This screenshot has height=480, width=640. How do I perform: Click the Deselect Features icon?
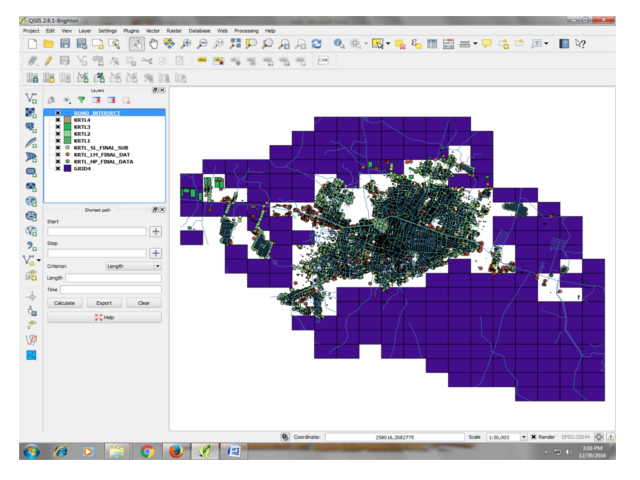coord(400,44)
